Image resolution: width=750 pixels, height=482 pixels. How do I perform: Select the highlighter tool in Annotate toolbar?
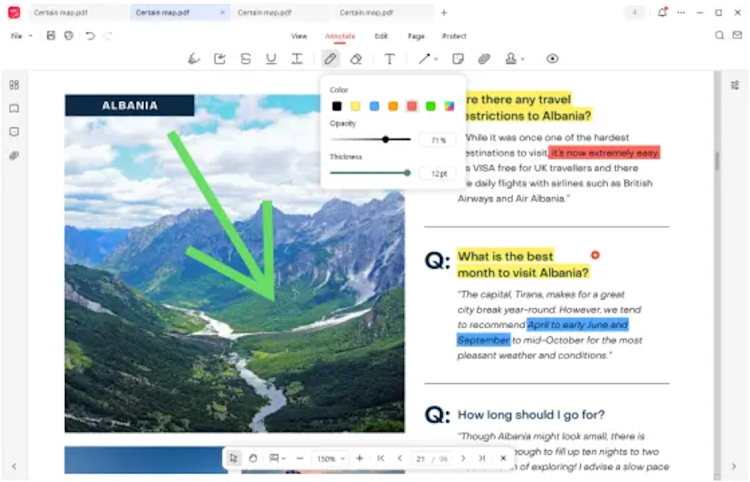(x=194, y=59)
